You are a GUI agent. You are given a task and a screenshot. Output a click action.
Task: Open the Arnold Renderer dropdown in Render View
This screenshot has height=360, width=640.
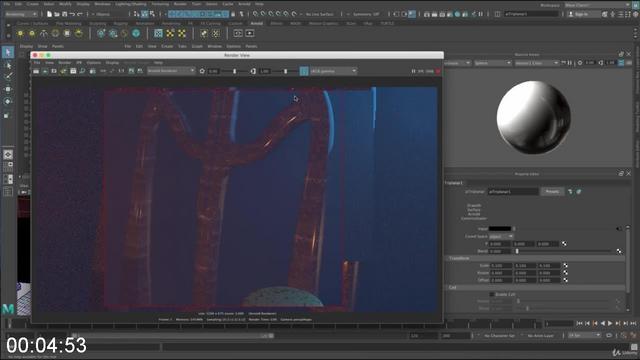pos(171,71)
